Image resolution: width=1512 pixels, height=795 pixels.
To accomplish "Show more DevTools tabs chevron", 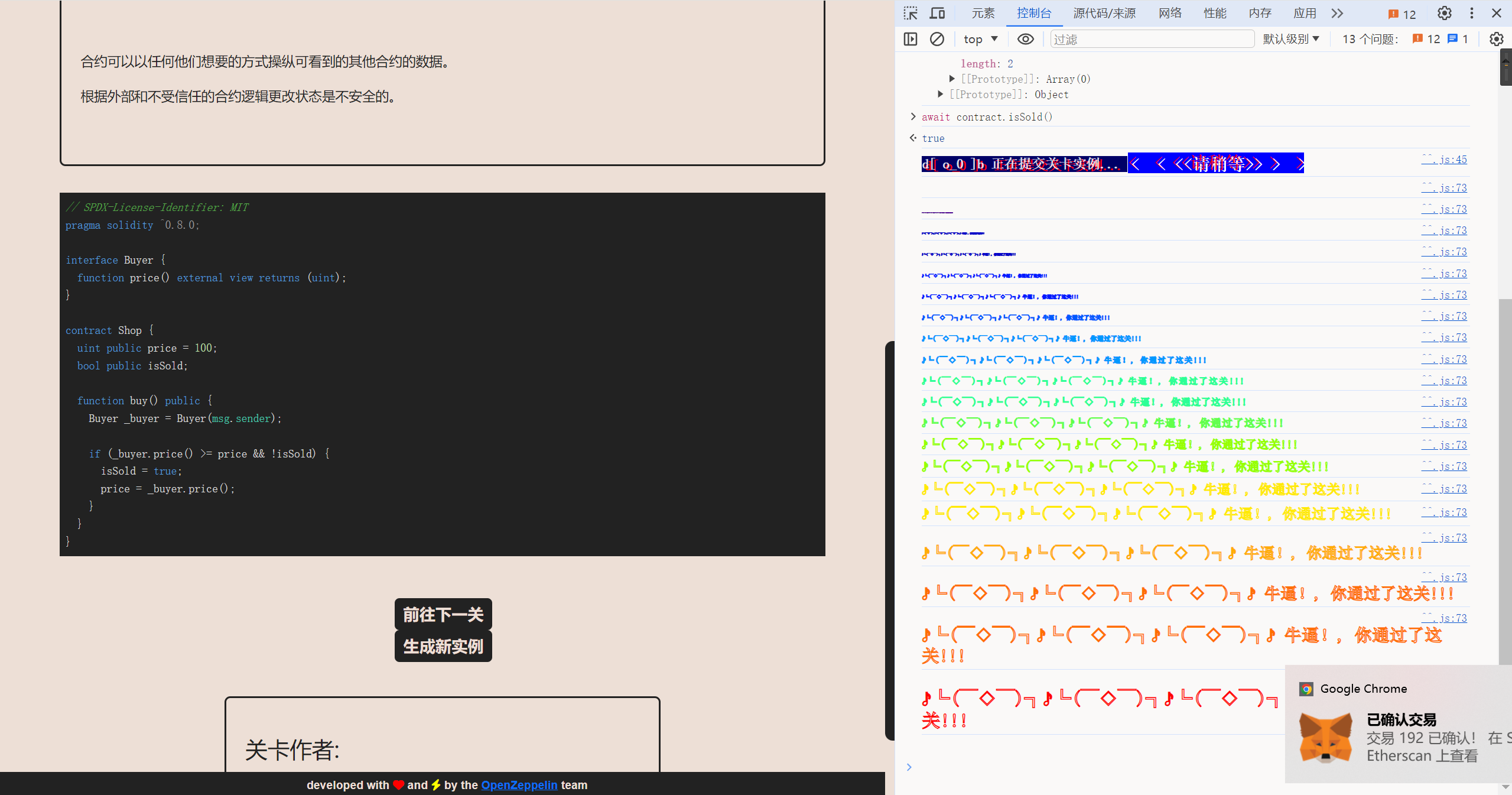I will (x=1337, y=13).
